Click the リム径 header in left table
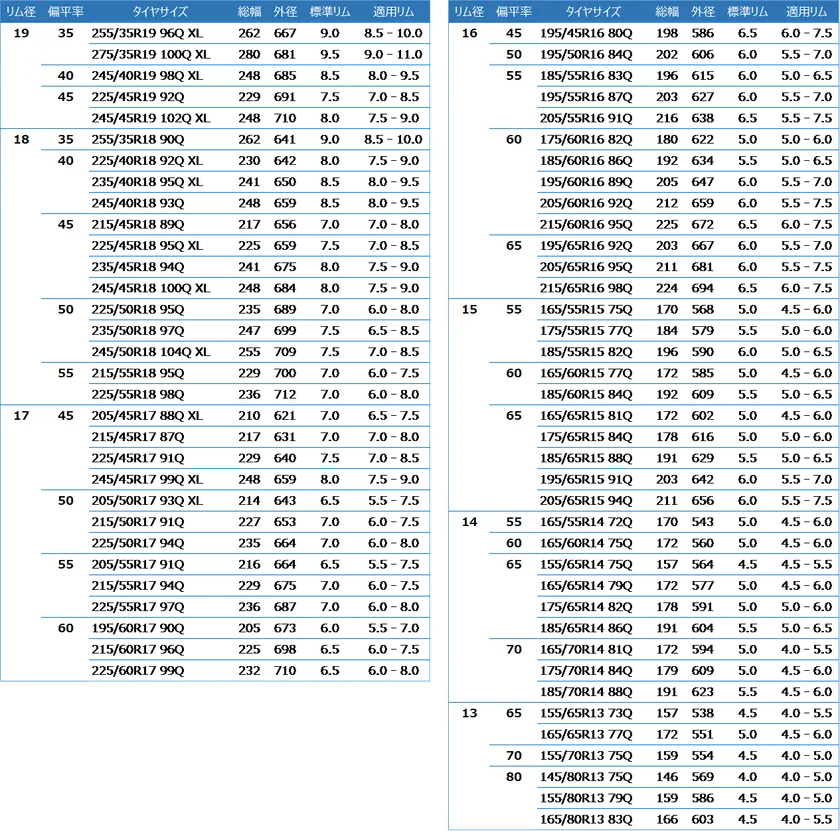The image size is (840, 831). coord(21,11)
